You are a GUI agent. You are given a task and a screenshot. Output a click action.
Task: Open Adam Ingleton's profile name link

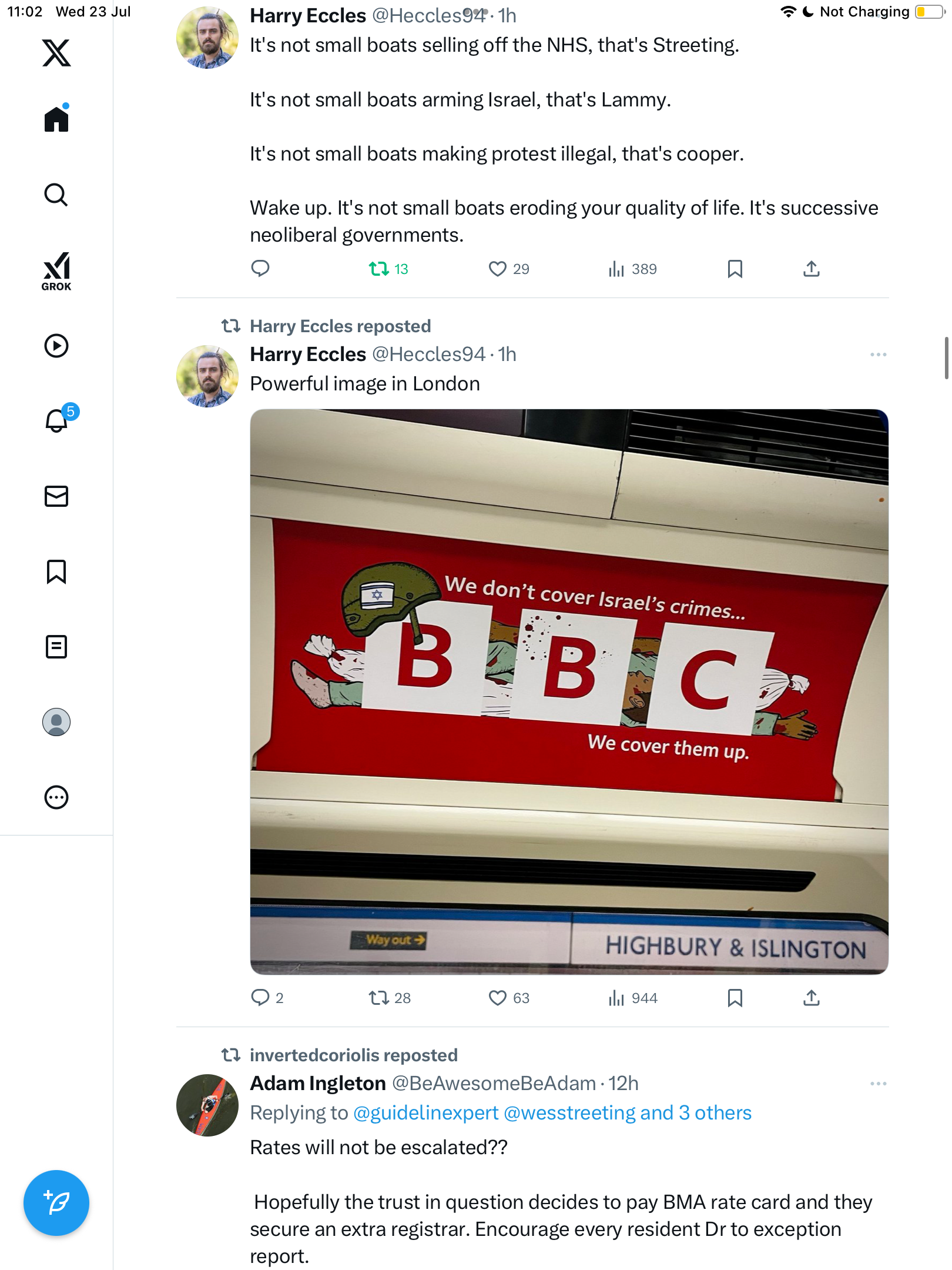[x=318, y=1083]
